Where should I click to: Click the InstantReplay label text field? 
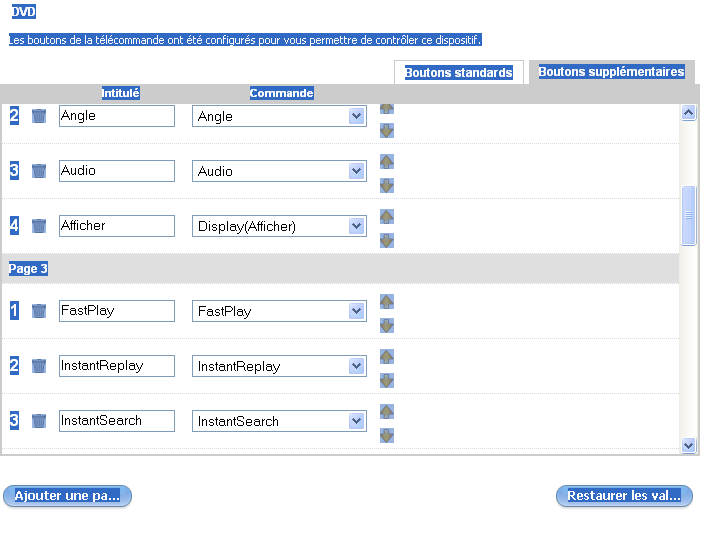coord(117,366)
